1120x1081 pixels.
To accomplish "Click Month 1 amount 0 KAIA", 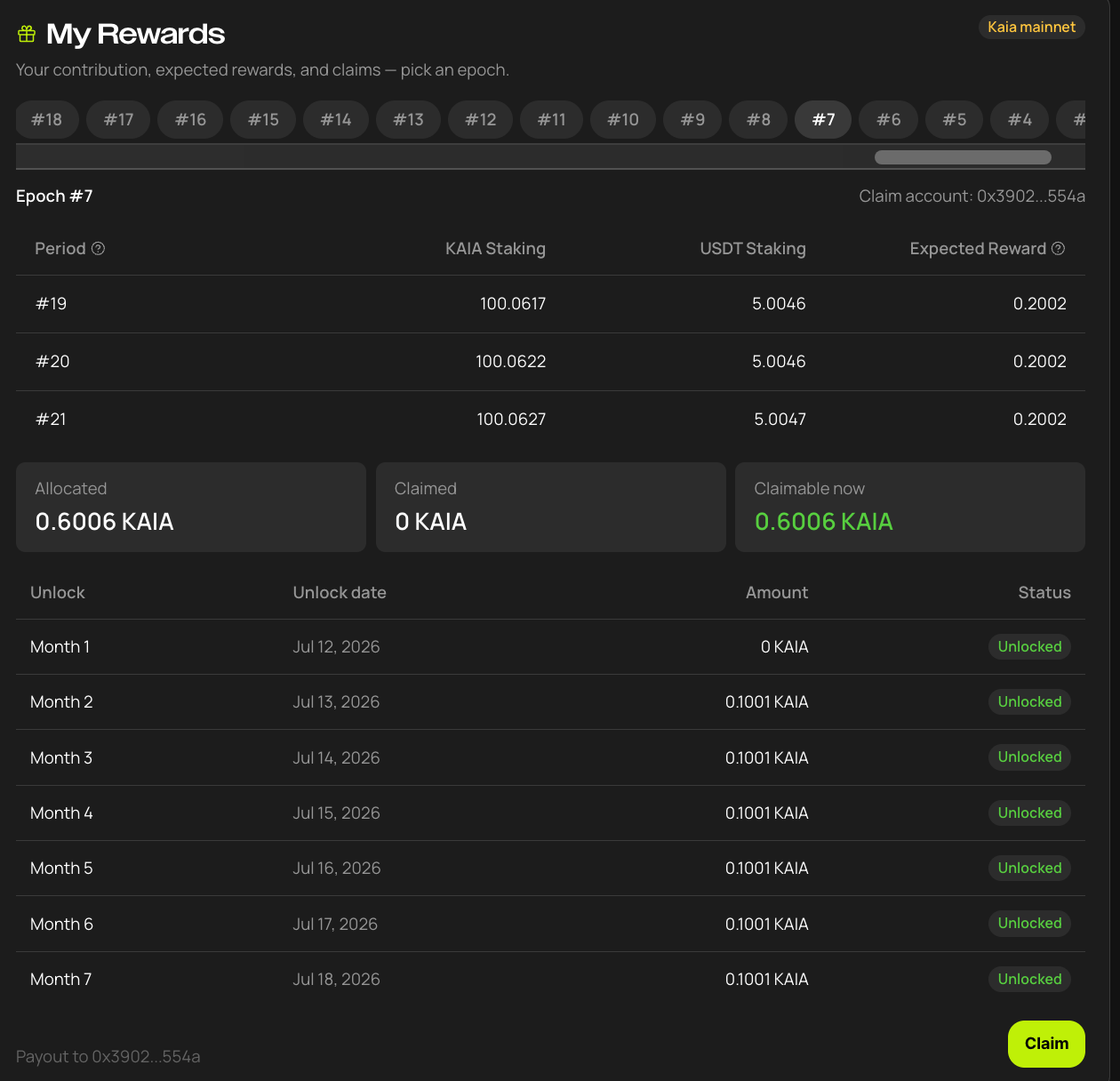I will point(784,647).
